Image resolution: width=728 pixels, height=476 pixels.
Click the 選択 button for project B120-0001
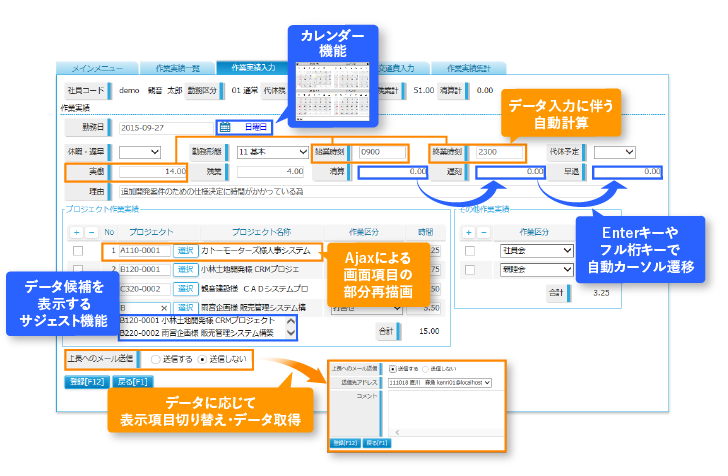(185, 269)
